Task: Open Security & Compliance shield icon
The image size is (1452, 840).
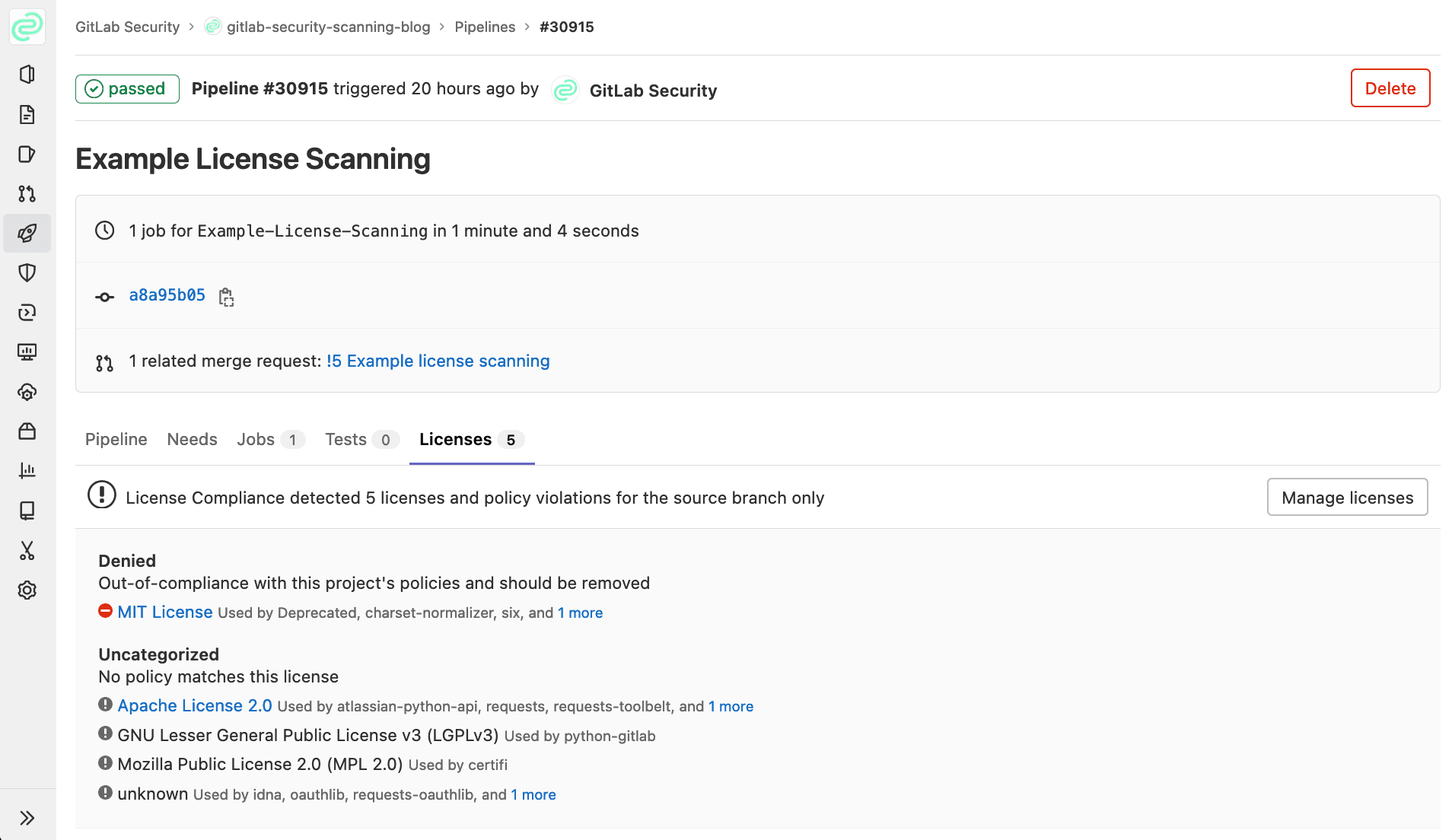Action: [27, 273]
